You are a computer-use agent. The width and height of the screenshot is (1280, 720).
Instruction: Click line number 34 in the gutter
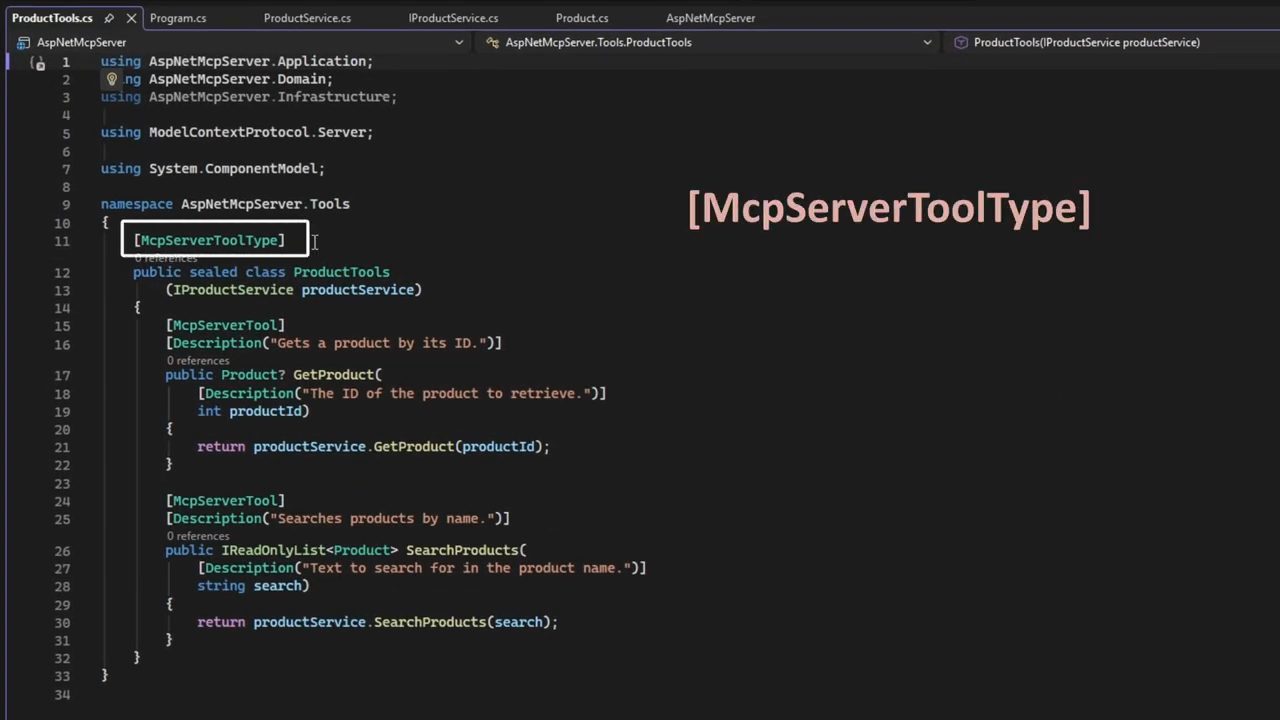click(63, 694)
